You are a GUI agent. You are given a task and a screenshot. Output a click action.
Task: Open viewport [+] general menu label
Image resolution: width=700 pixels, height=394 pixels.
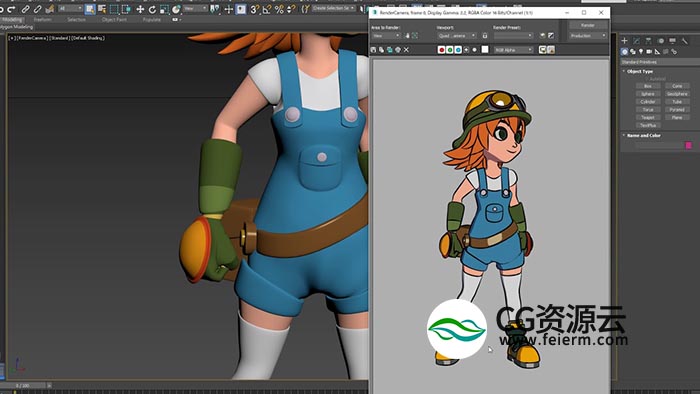click(x=12, y=38)
